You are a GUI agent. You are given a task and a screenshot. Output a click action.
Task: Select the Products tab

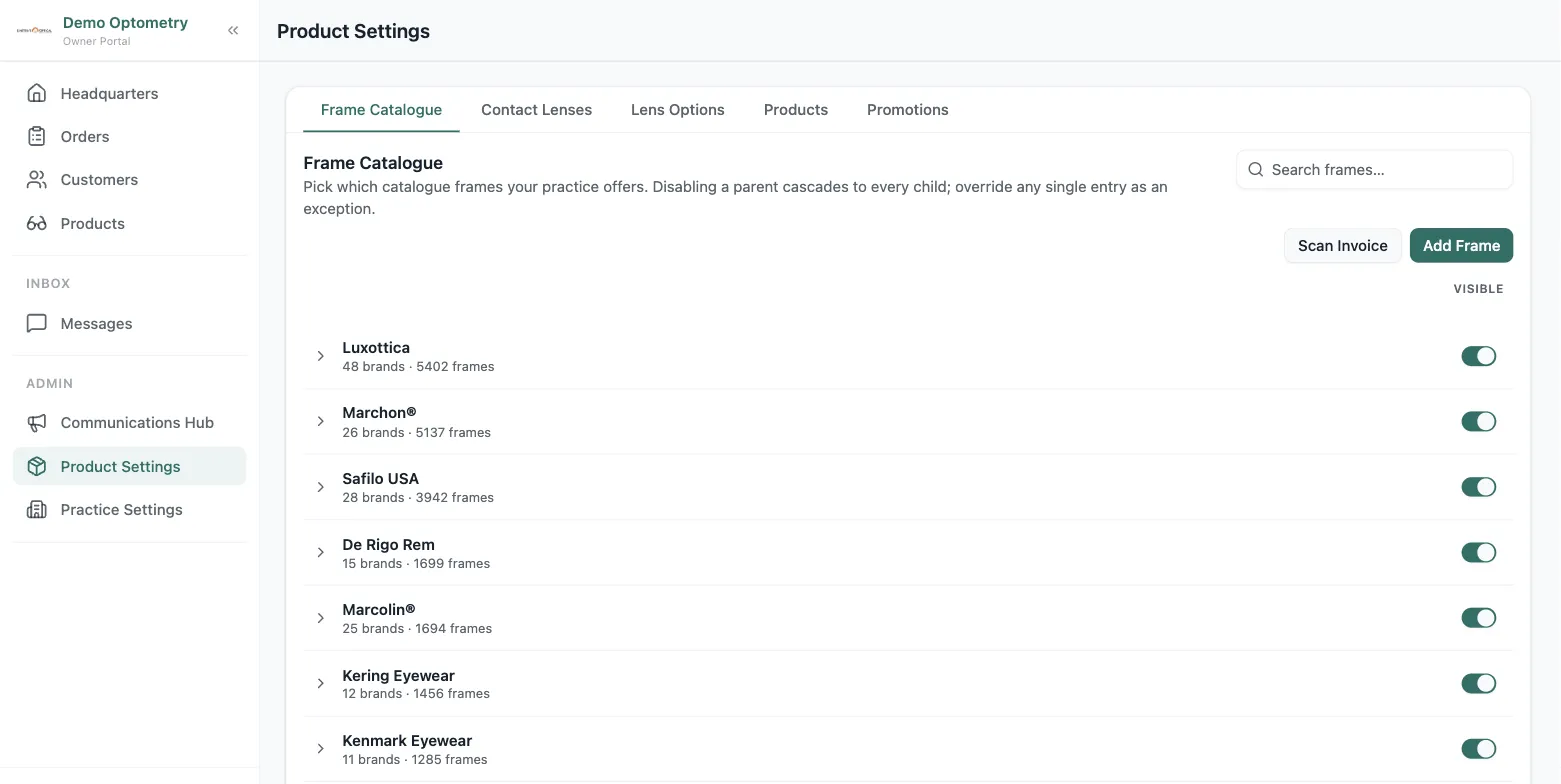point(796,110)
